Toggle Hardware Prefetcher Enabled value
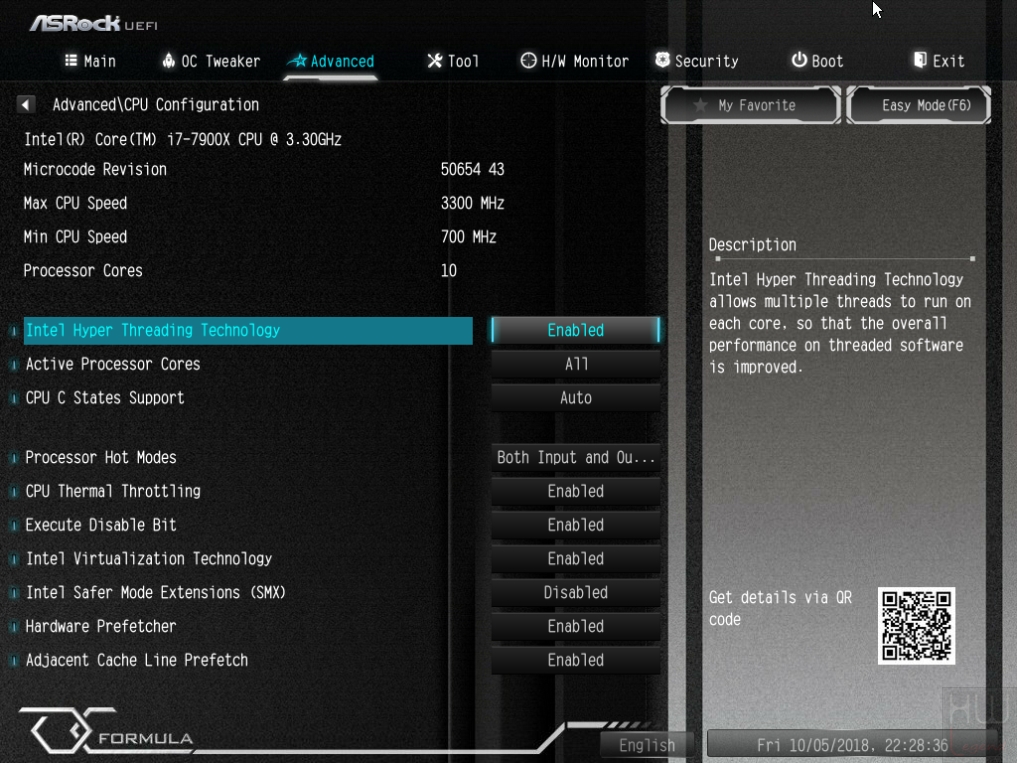 pos(575,626)
